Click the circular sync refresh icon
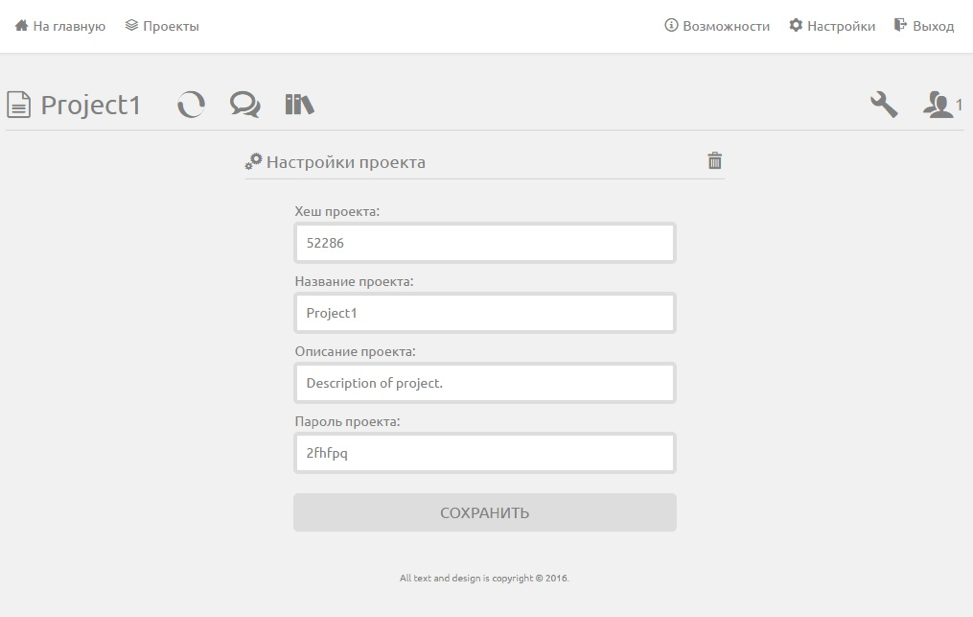Screen dimensions: 973x617 coord(191,104)
